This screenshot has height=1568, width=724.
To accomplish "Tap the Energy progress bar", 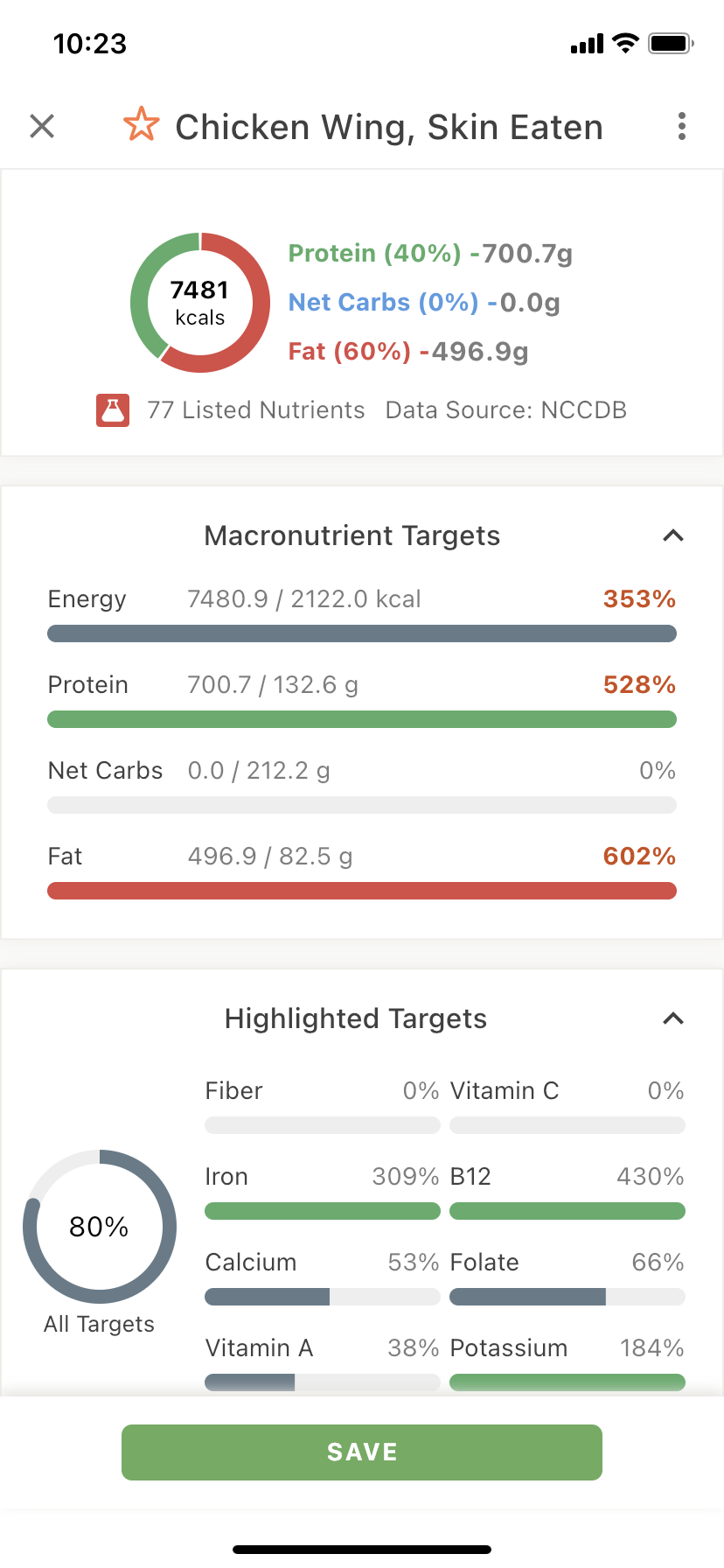I will [362, 633].
